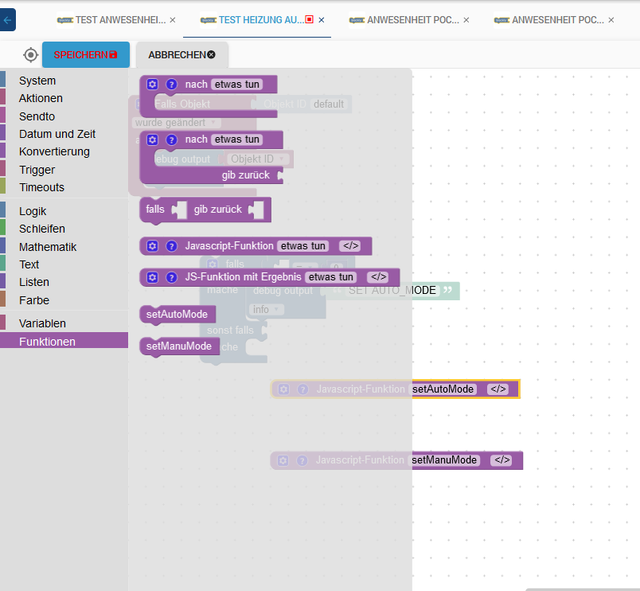Viewport: 640px width, 591px height.
Task: Click the back arrow button
Action: (7, 20)
